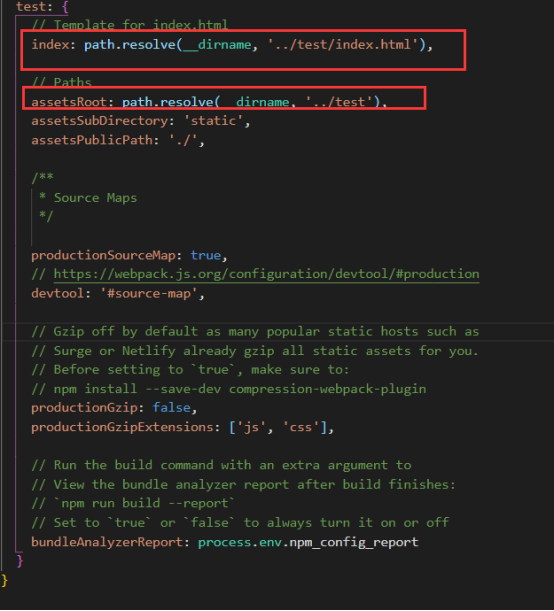The height and width of the screenshot is (611, 554).
Task: Click the productionSourceMap true value
Action: 206,255
